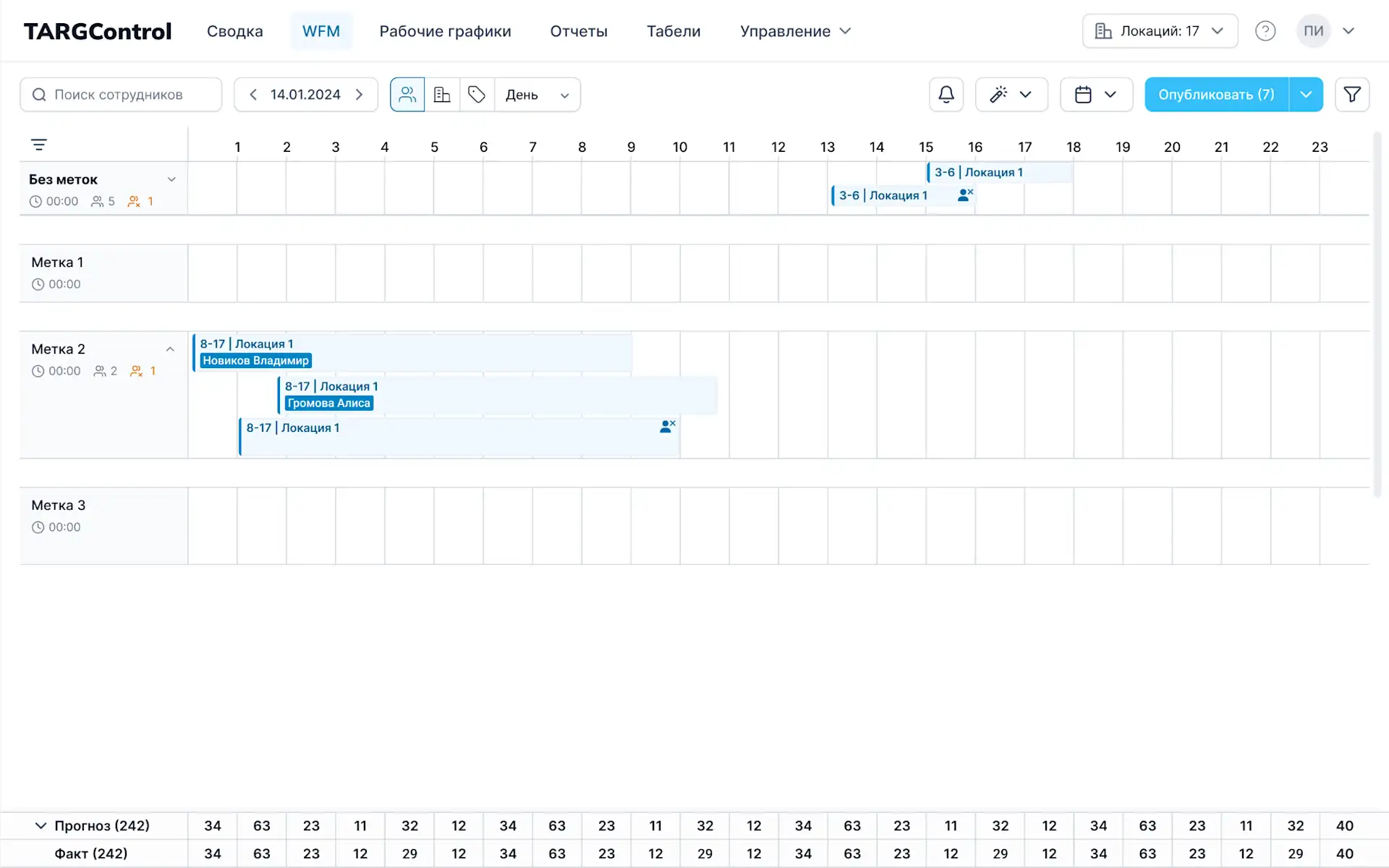Click the help question mark icon
1389x868 pixels.
click(1265, 31)
